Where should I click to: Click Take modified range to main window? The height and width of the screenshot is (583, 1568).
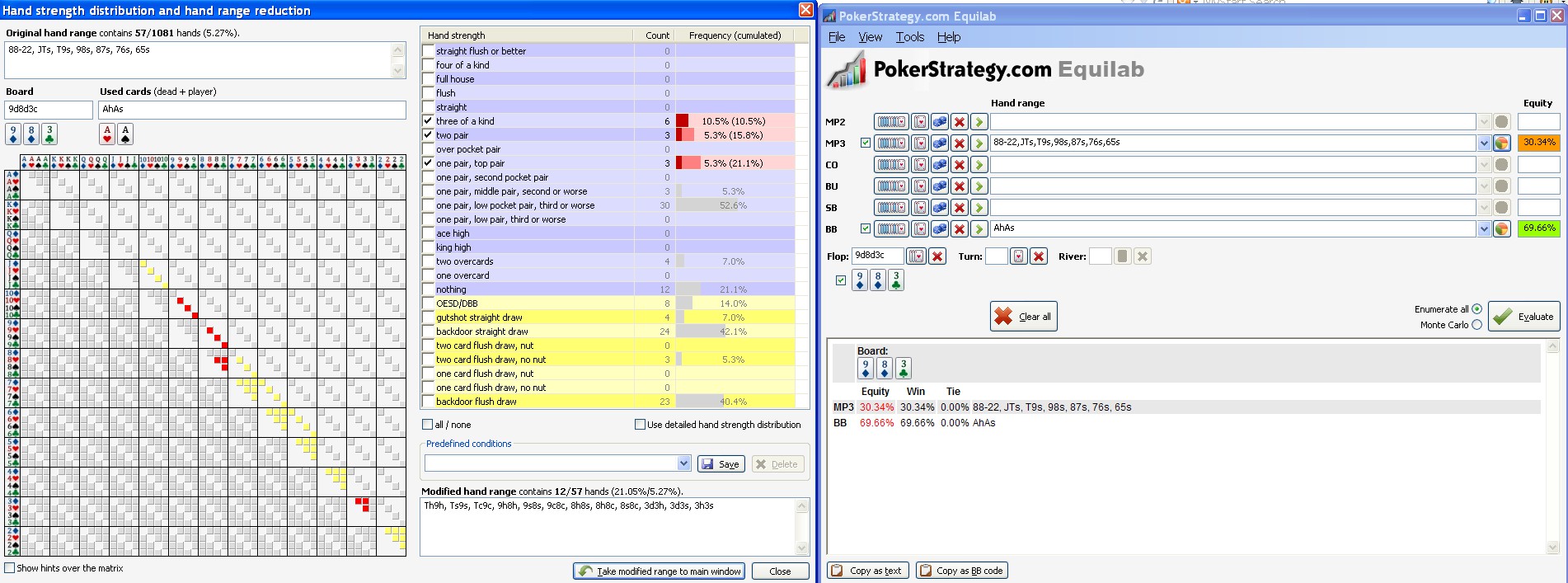[x=660, y=571]
